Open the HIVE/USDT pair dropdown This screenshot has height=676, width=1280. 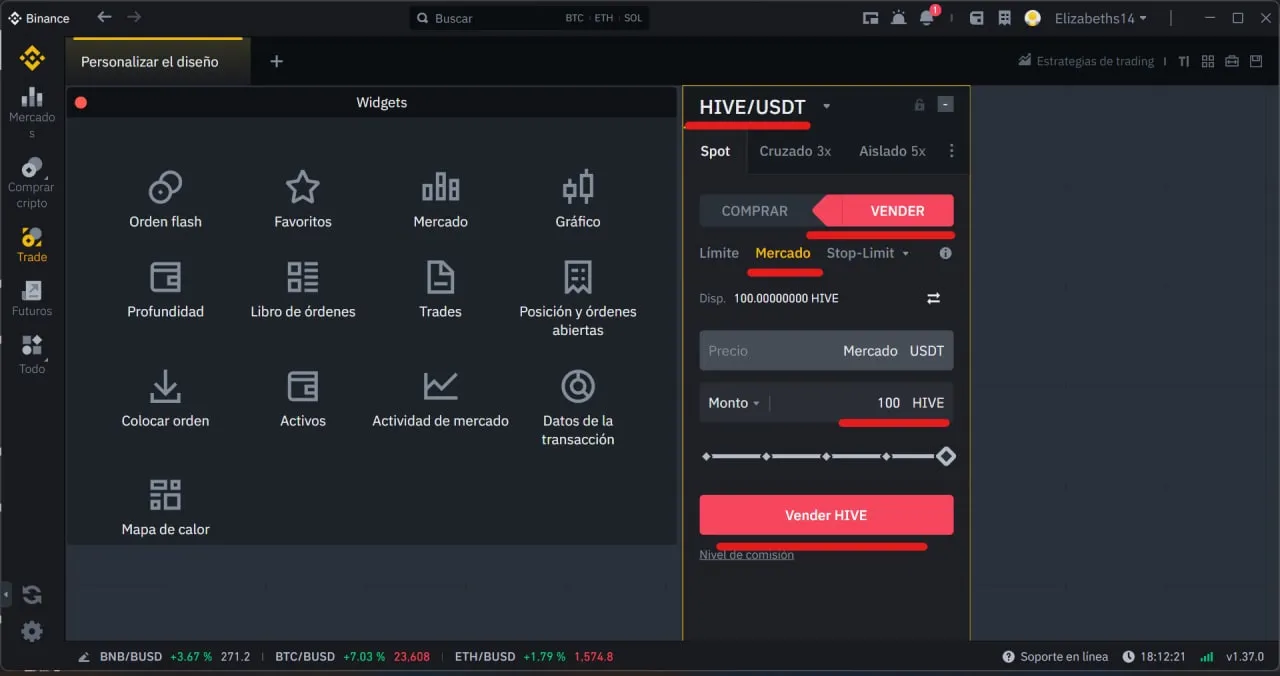click(x=826, y=107)
